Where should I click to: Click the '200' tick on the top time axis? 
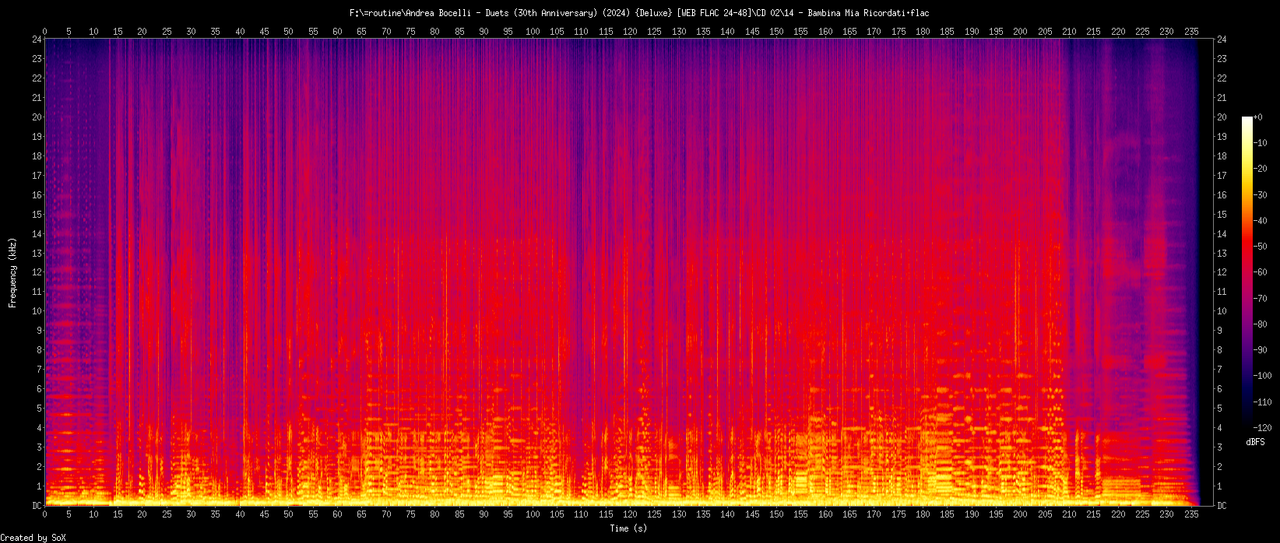1020,32
